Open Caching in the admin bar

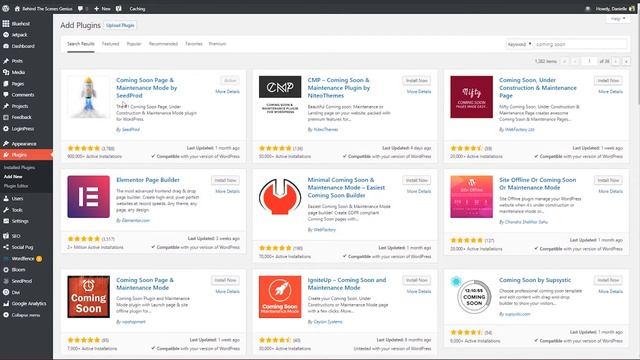click(137, 8)
